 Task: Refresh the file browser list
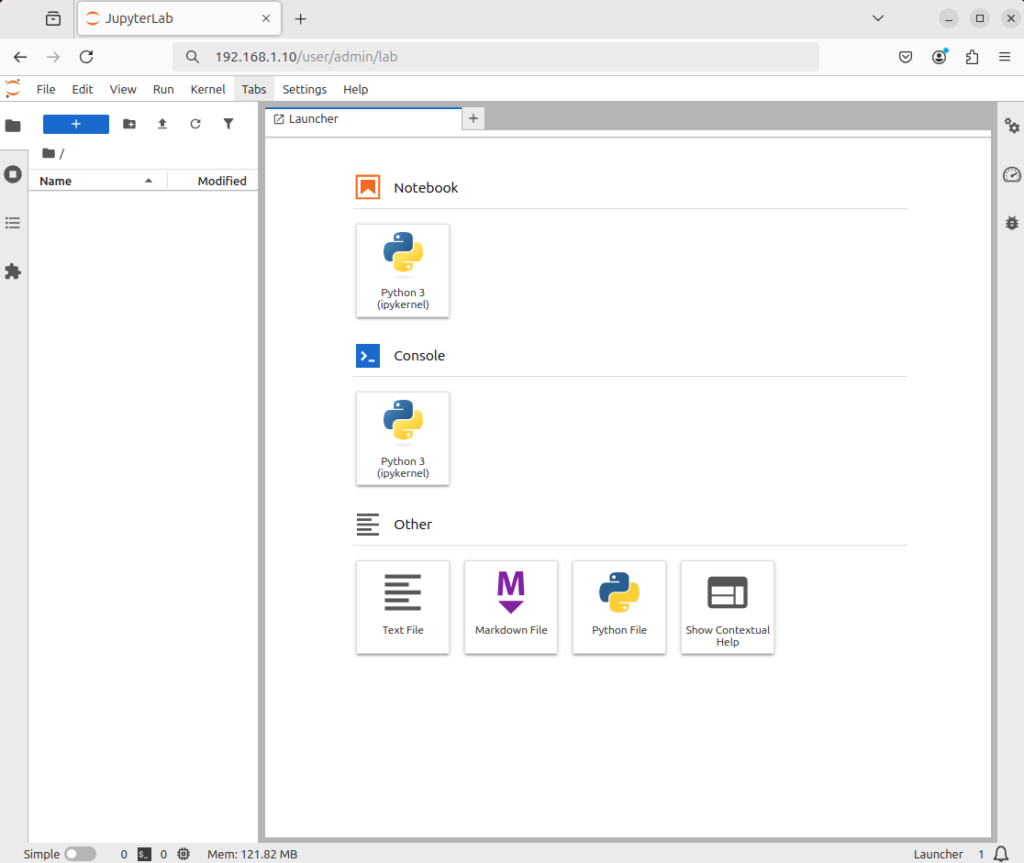[x=195, y=124]
